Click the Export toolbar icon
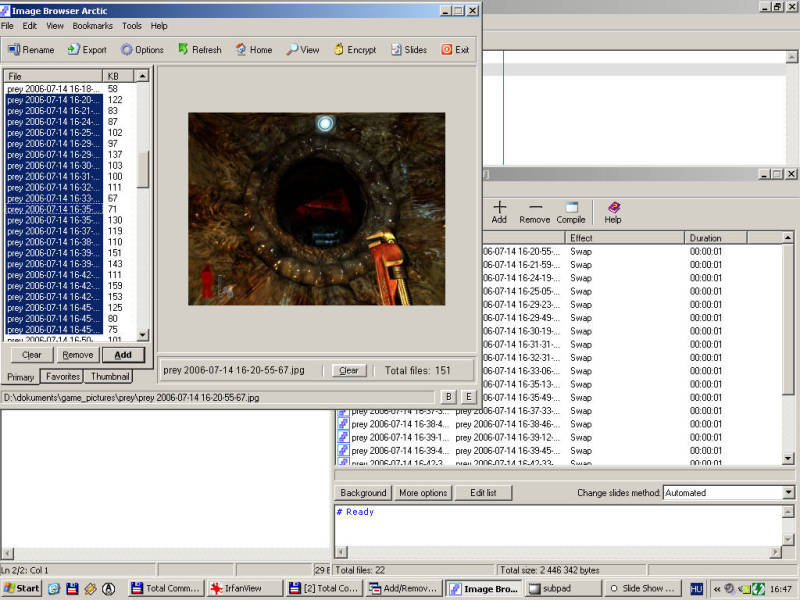Screen dimensions: 800x600 point(73,50)
